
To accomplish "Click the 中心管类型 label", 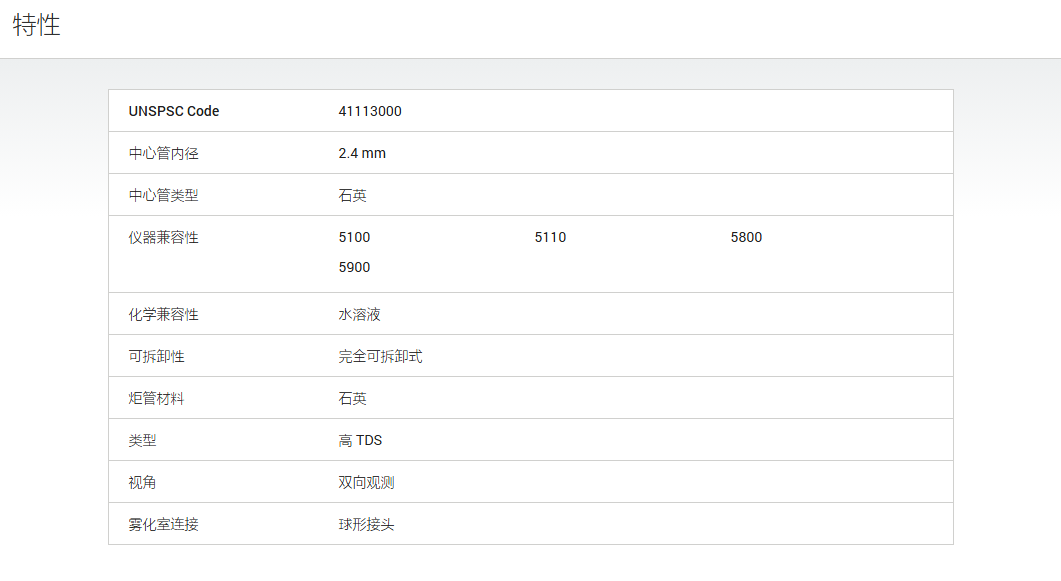I will pos(164,195).
